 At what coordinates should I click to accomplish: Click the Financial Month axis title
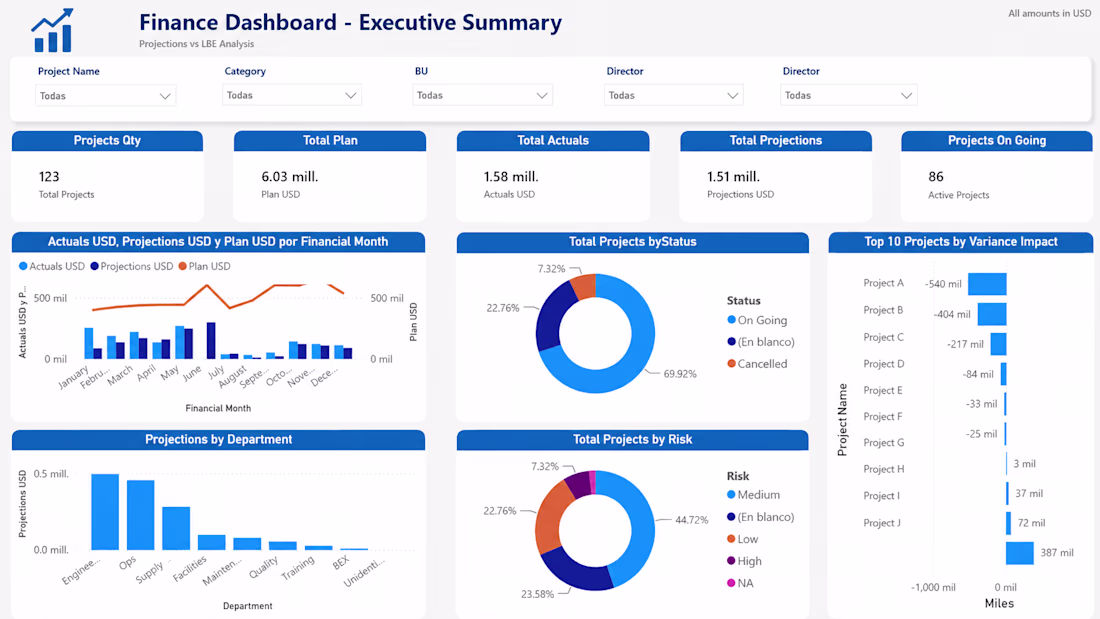tap(218, 408)
